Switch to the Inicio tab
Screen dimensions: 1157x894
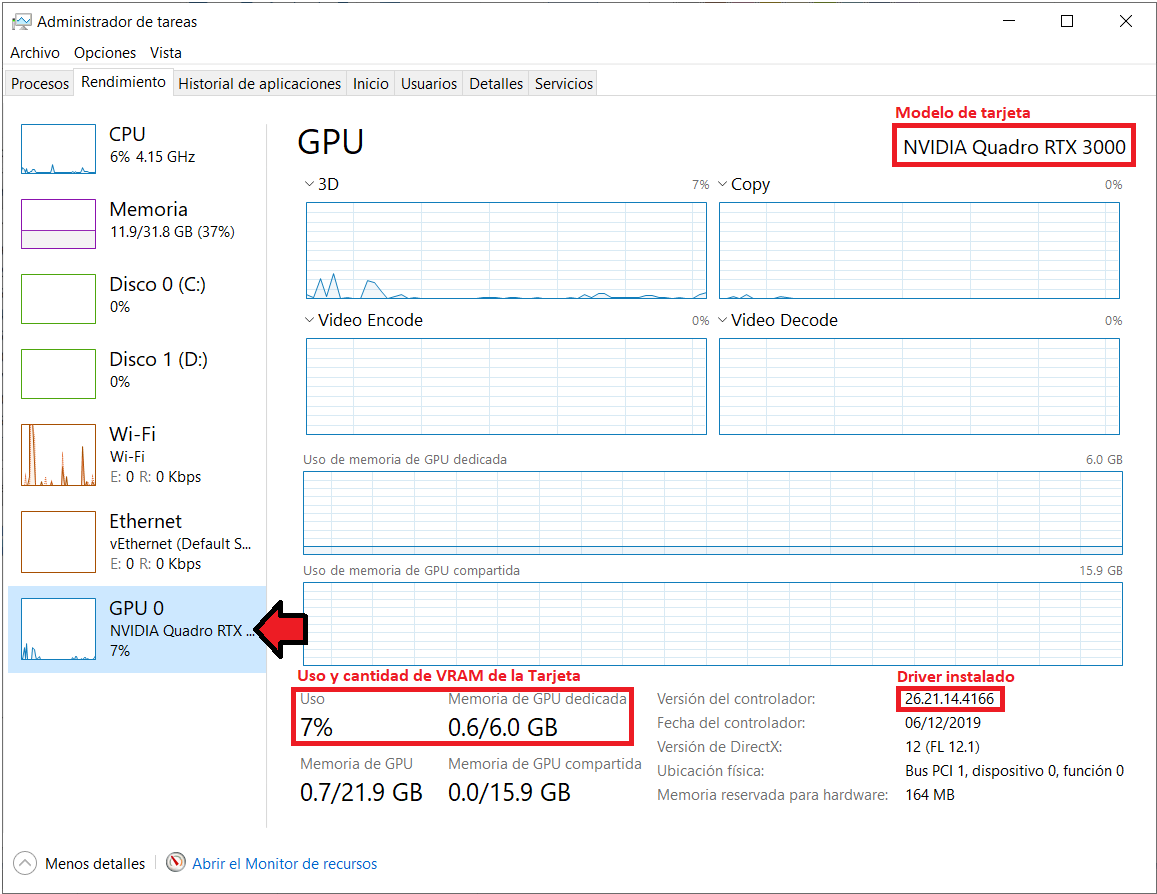pos(370,83)
